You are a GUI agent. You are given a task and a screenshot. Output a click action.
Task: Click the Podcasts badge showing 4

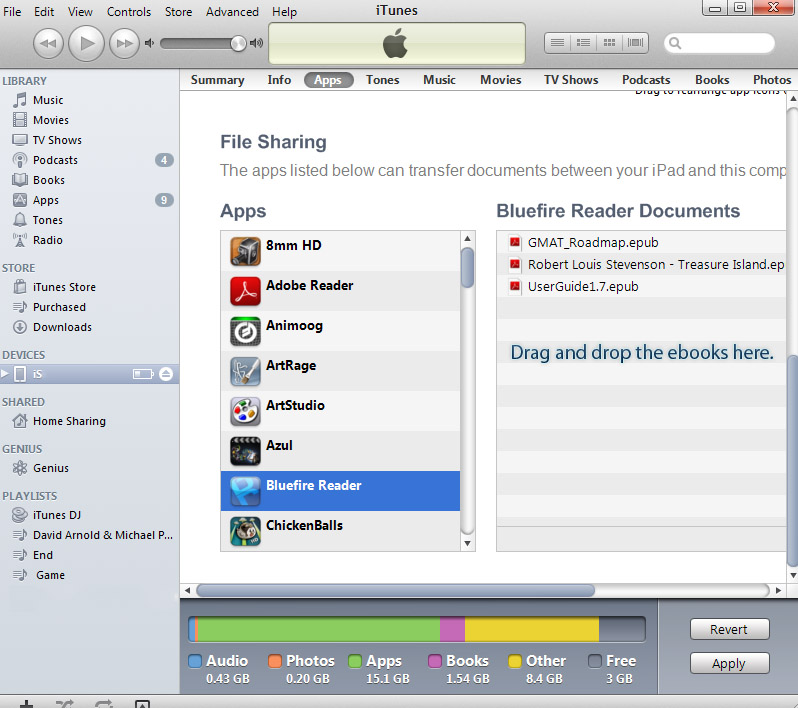pos(164,160)
